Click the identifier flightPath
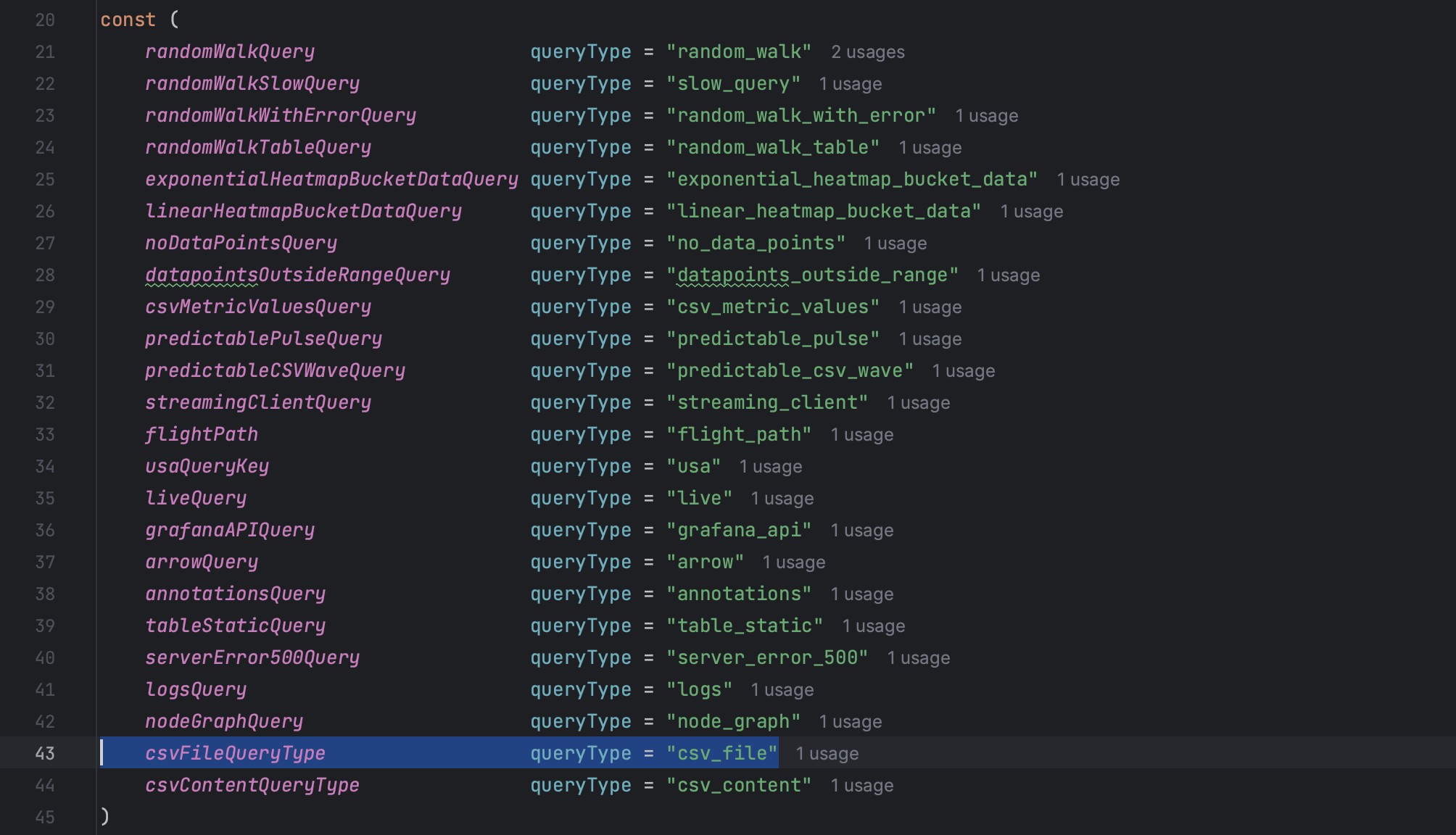Screen dimensions: 1456x835 click(202, 434)
